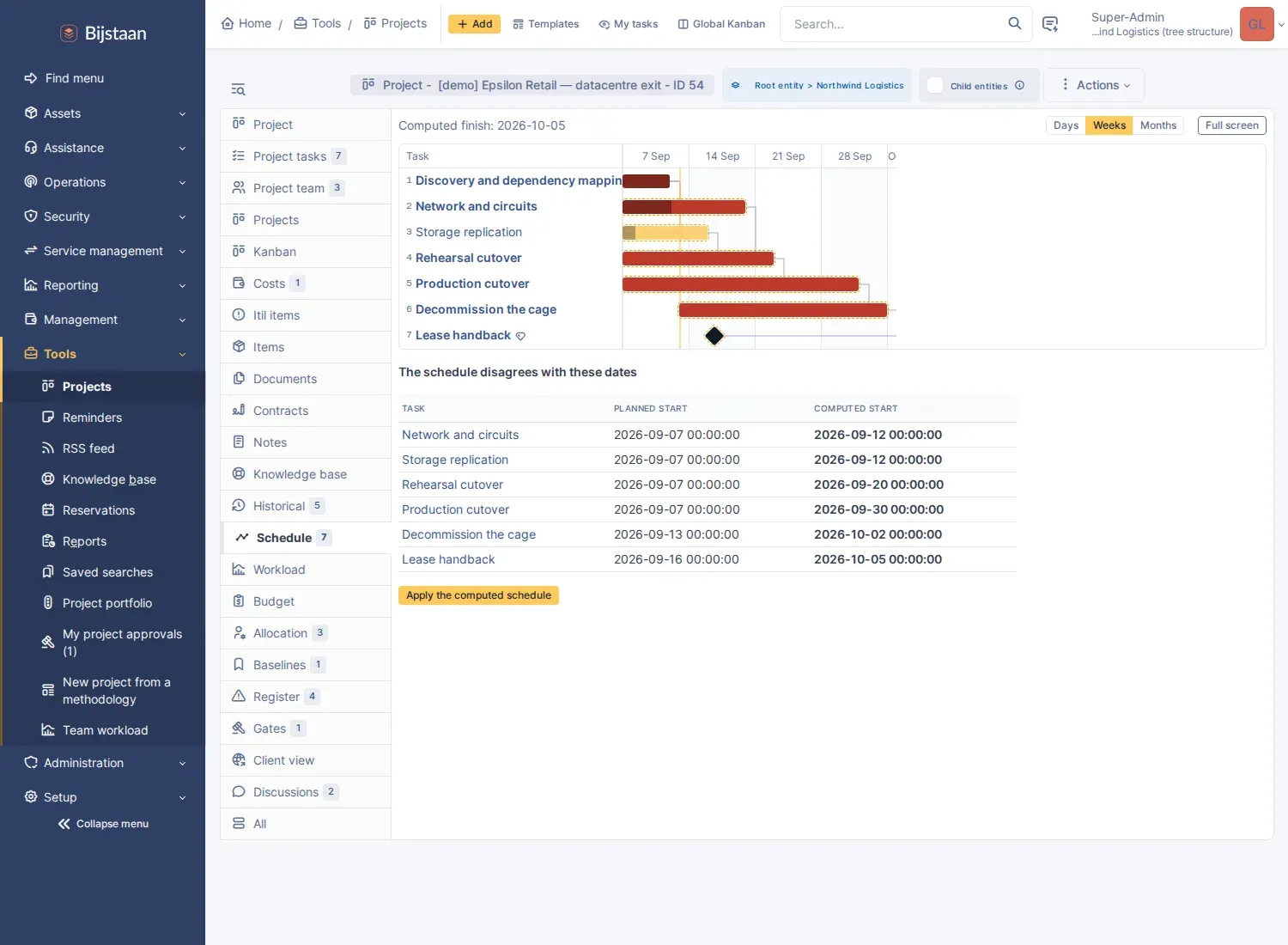Open the Historical tab
This screenshot has height=945, width=1288.
tap(306, 506)
